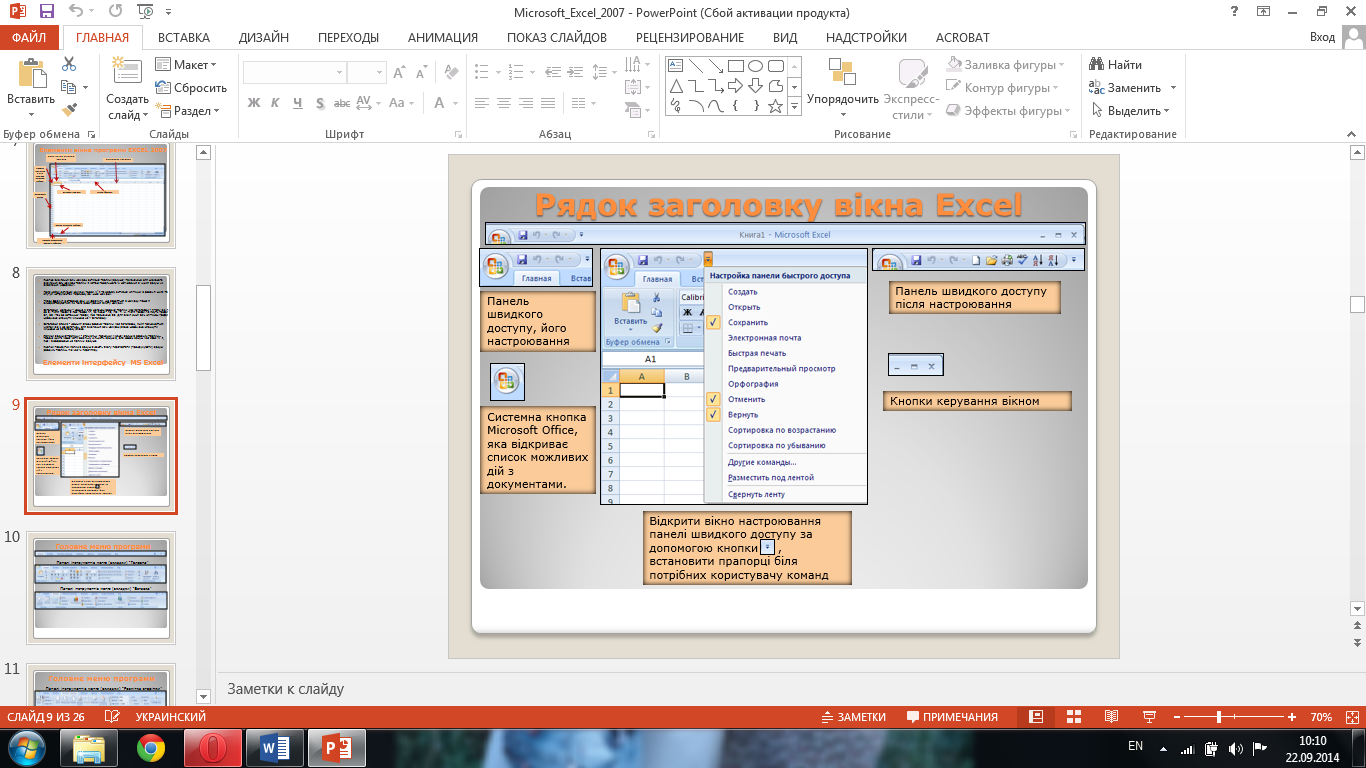1366x768 pixels.
Task: Toggle ПРИМЕЧАНИЯ comments pane
Action: [x=952, y=717]
